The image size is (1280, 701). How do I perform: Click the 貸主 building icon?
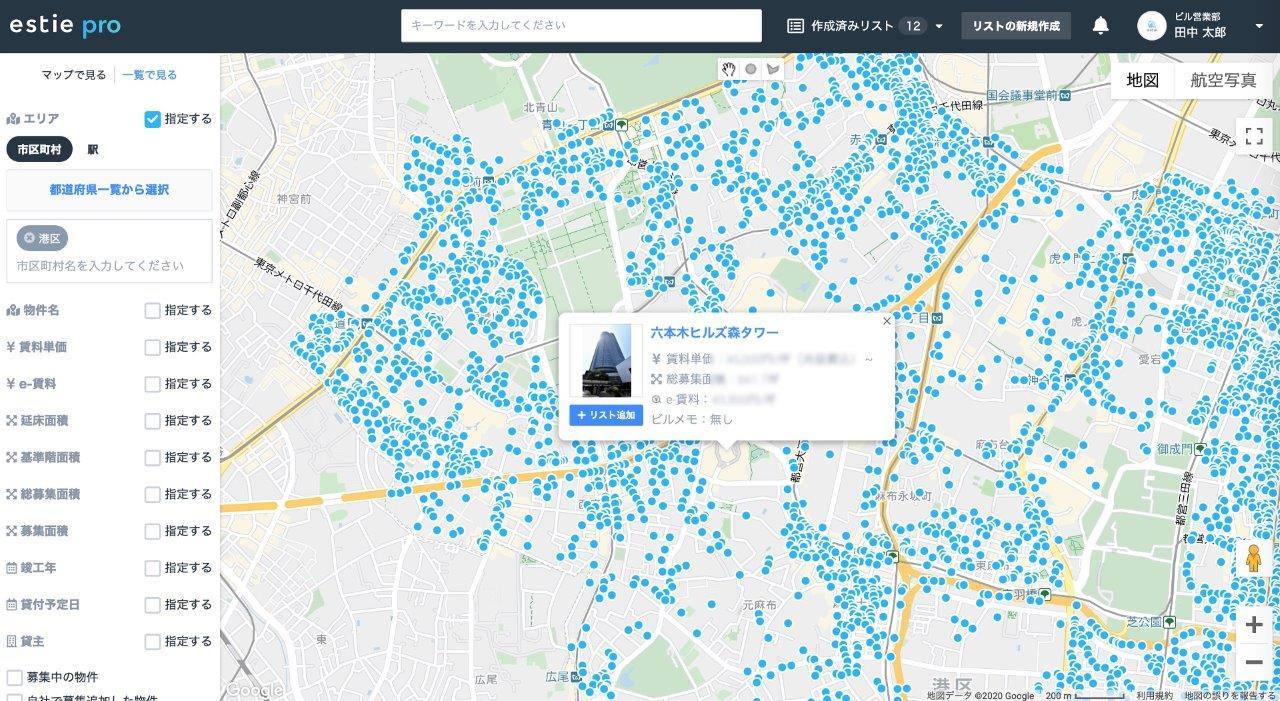tap(12, 641)
